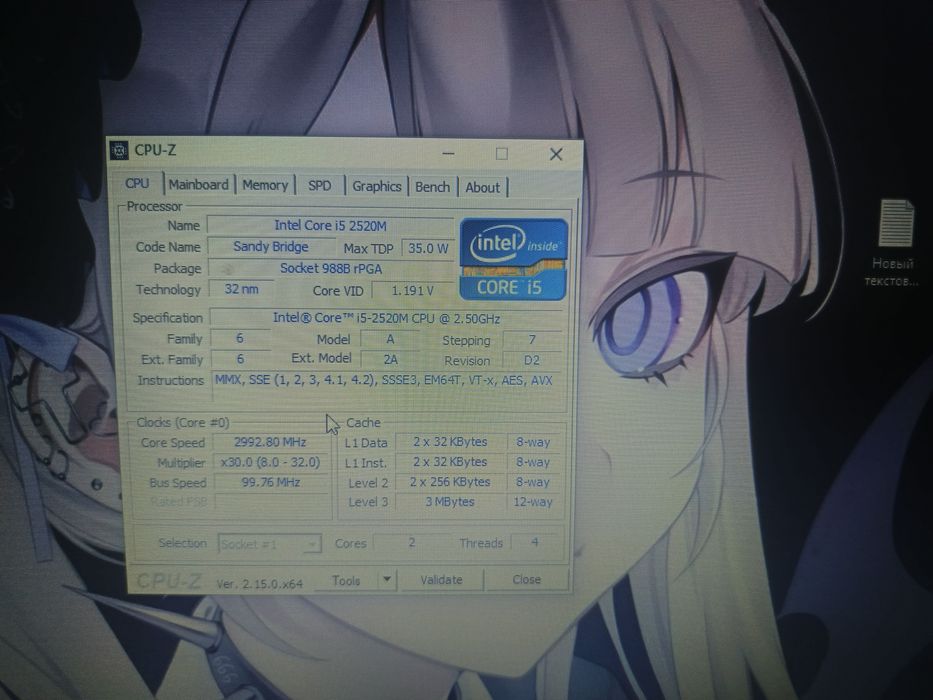
Task: Click the Level 2 value 2 x 256 KBytes
Action: 450,482
